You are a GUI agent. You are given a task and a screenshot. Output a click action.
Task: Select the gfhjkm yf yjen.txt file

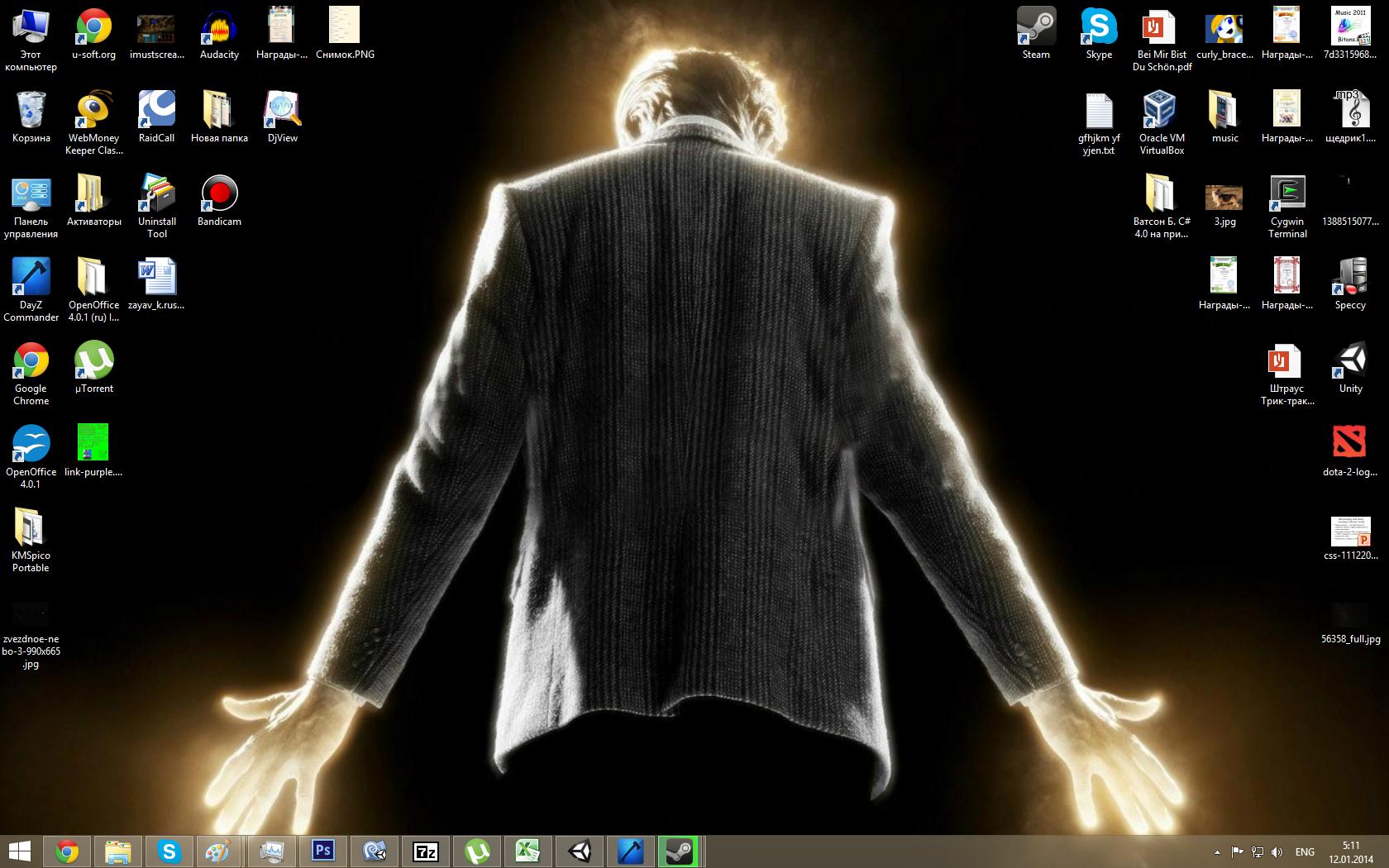click(1099, 122)
